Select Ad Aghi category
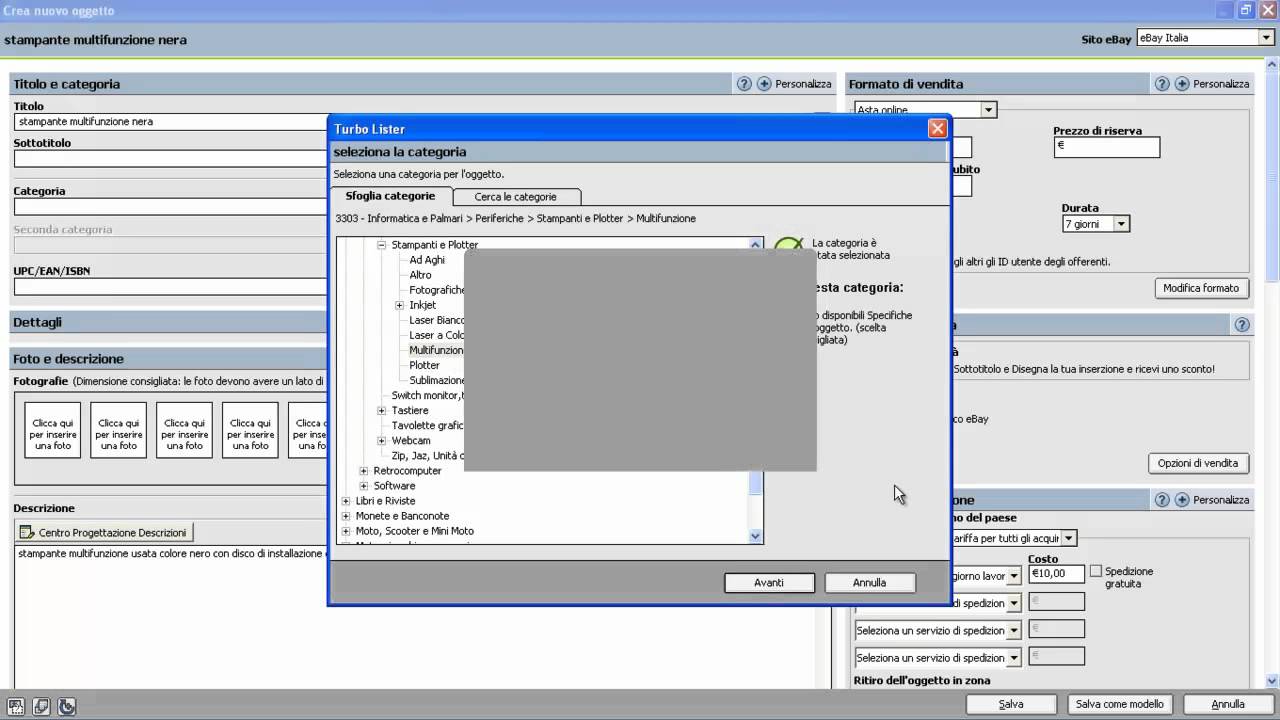This screenshot has width=1280, height=720. click(x=427, y=260)
